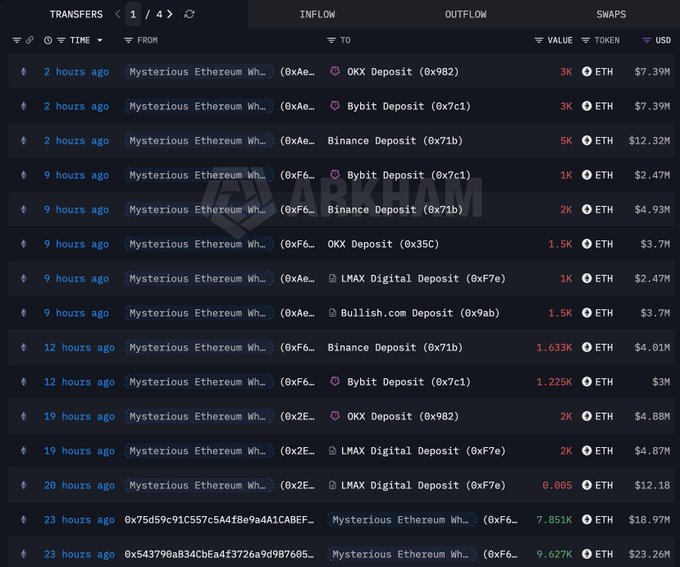The width and height of the screenshot is (680, 567).
Task: Switch to OUTFLOW tab
Action: click(x=466, y=14)
